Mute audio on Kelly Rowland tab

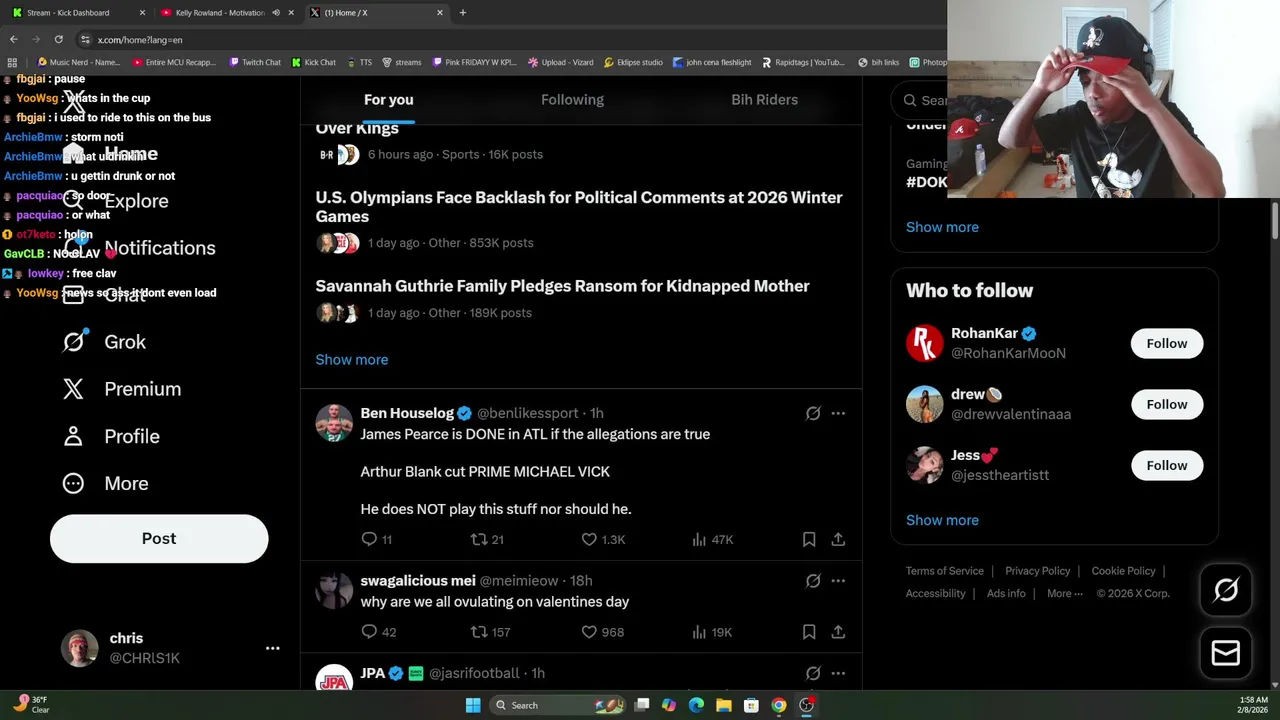pos(276,13)
